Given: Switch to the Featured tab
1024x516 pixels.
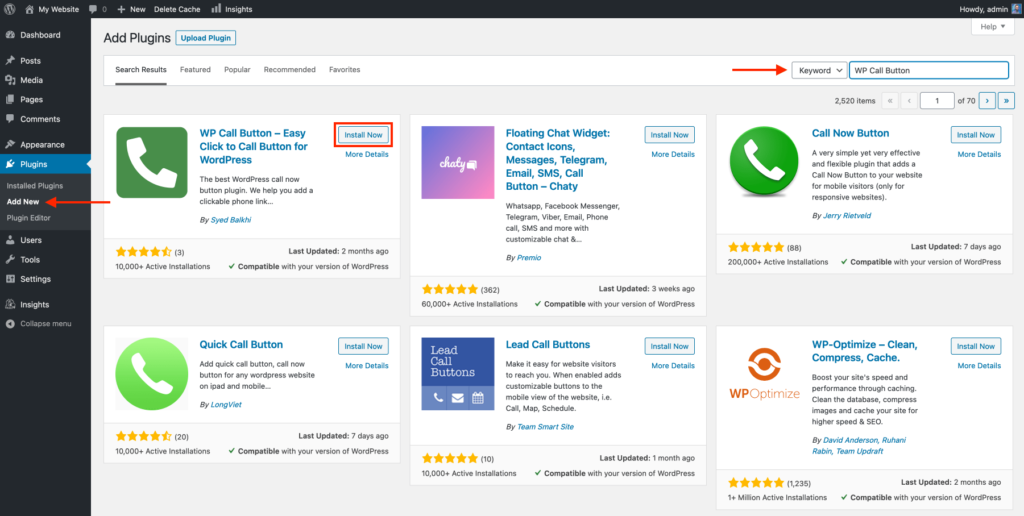Looking at the screenshot, I should pyautogui.click(x=195, y=70).
